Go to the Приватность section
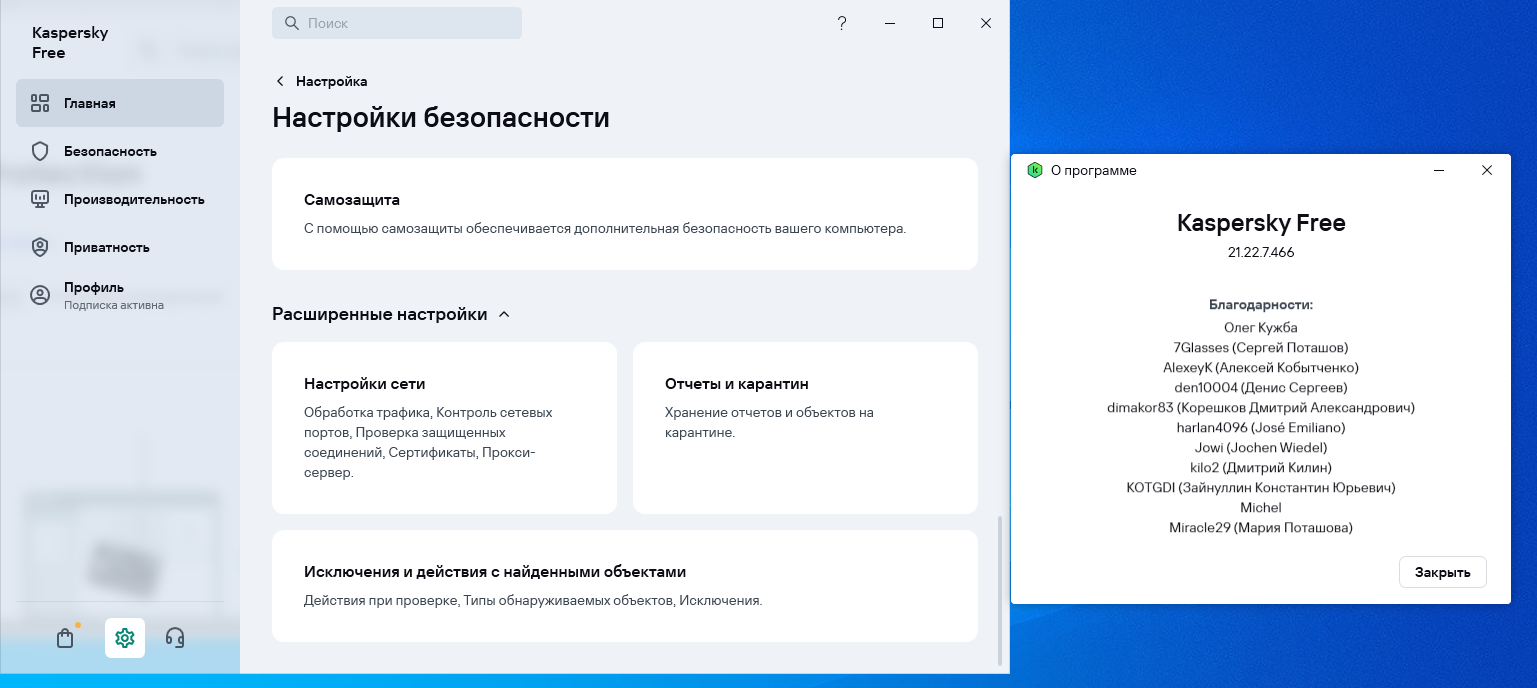 (x=120, y=247)
